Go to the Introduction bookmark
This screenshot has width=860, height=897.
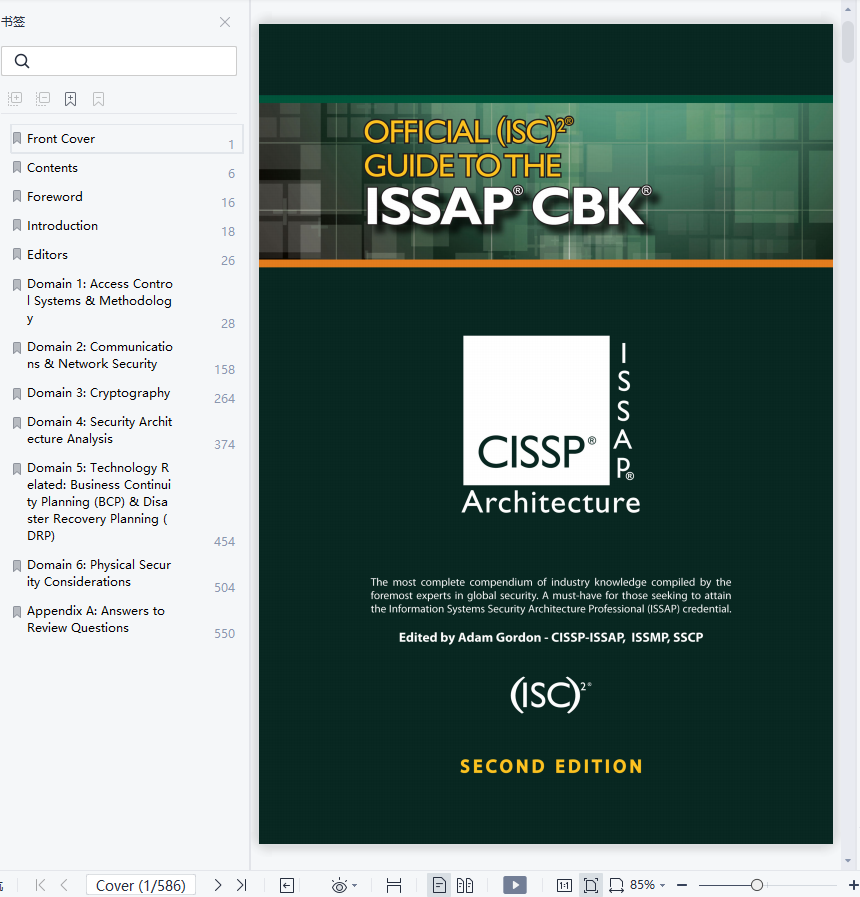pos(126,226)
